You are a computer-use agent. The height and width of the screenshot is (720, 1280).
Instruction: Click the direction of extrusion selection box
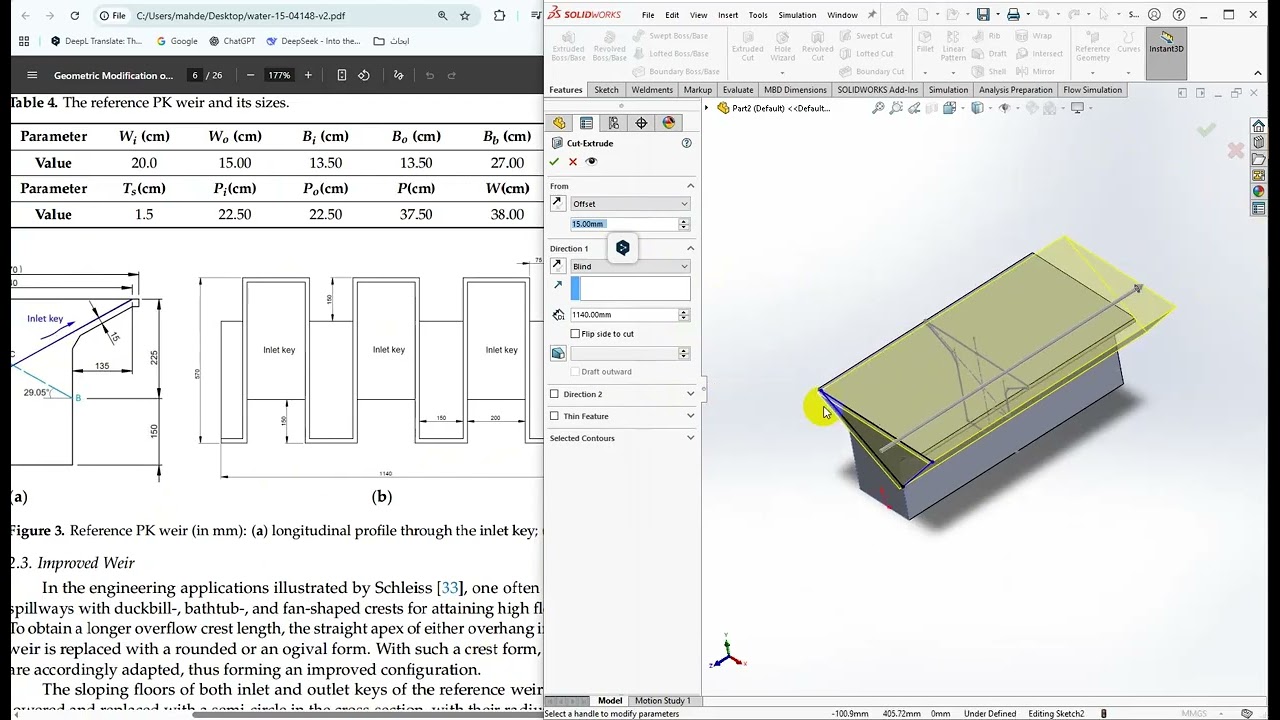[630, 288]
